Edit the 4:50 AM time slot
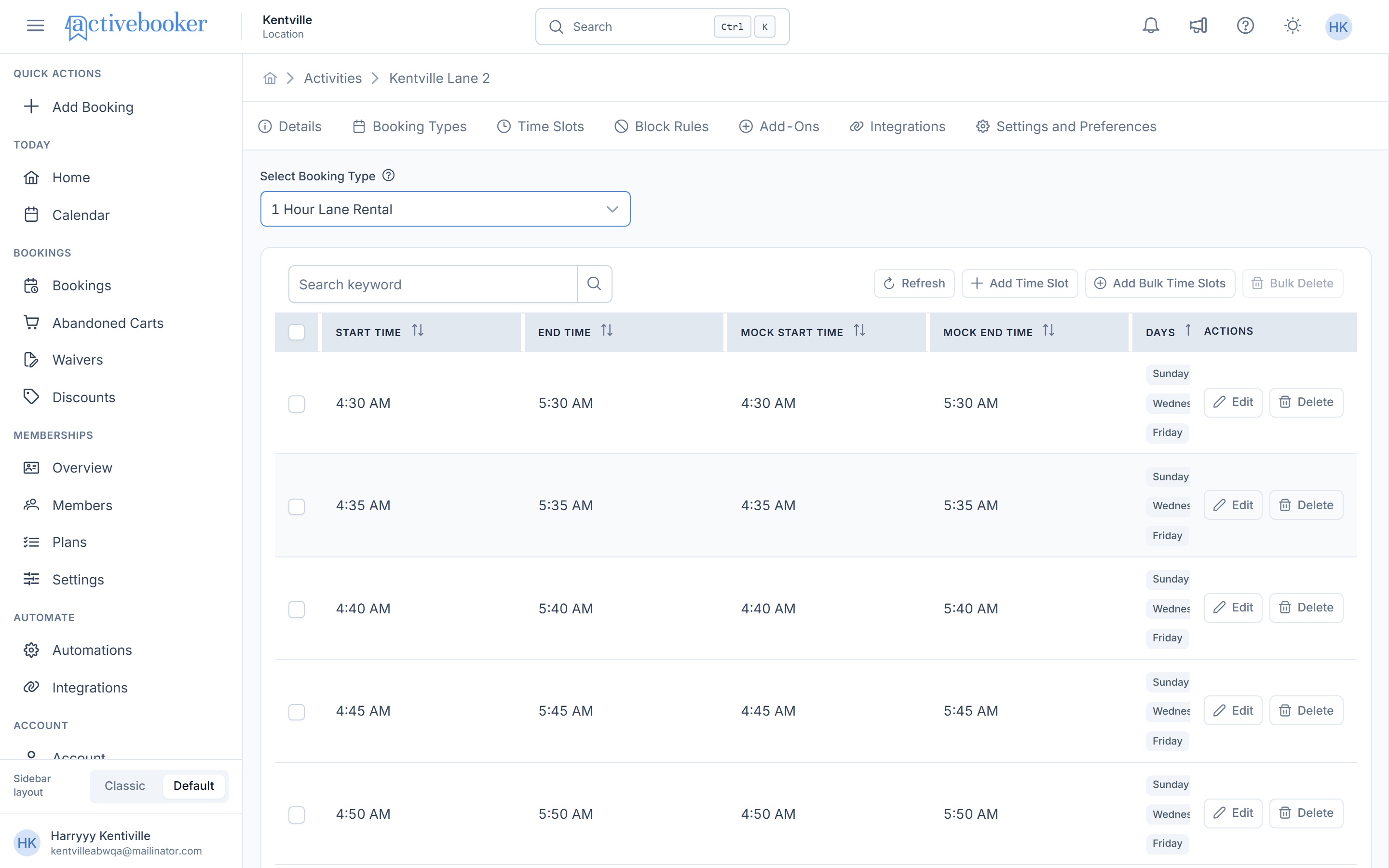1389x868 pixels. pos(1232,813)
